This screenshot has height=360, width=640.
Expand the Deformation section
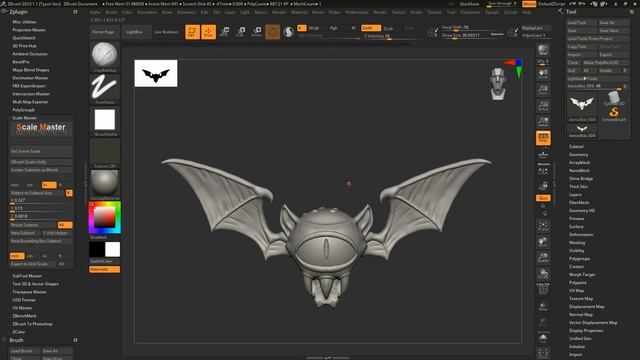581,235
